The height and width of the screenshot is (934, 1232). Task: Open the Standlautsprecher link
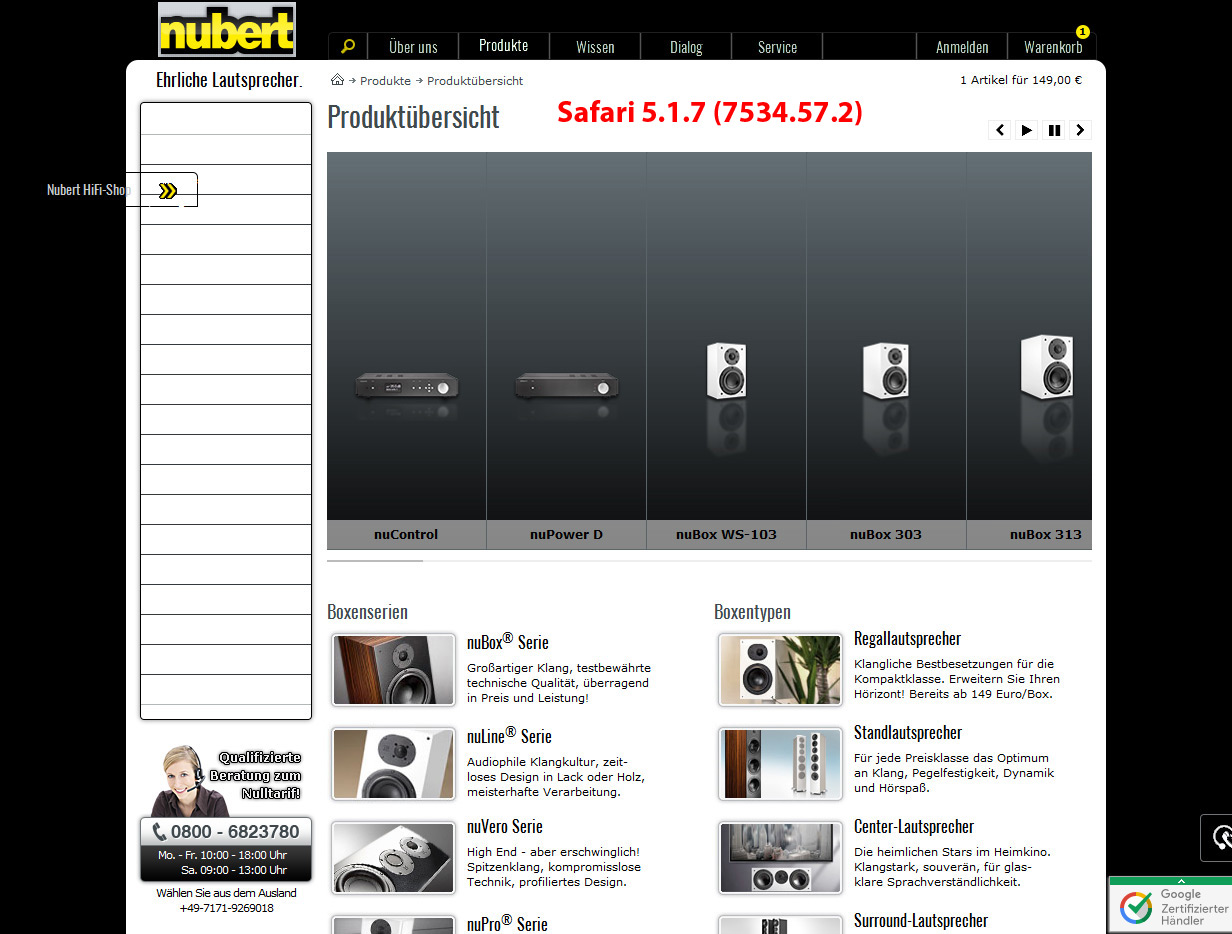(x=907, y=733)
